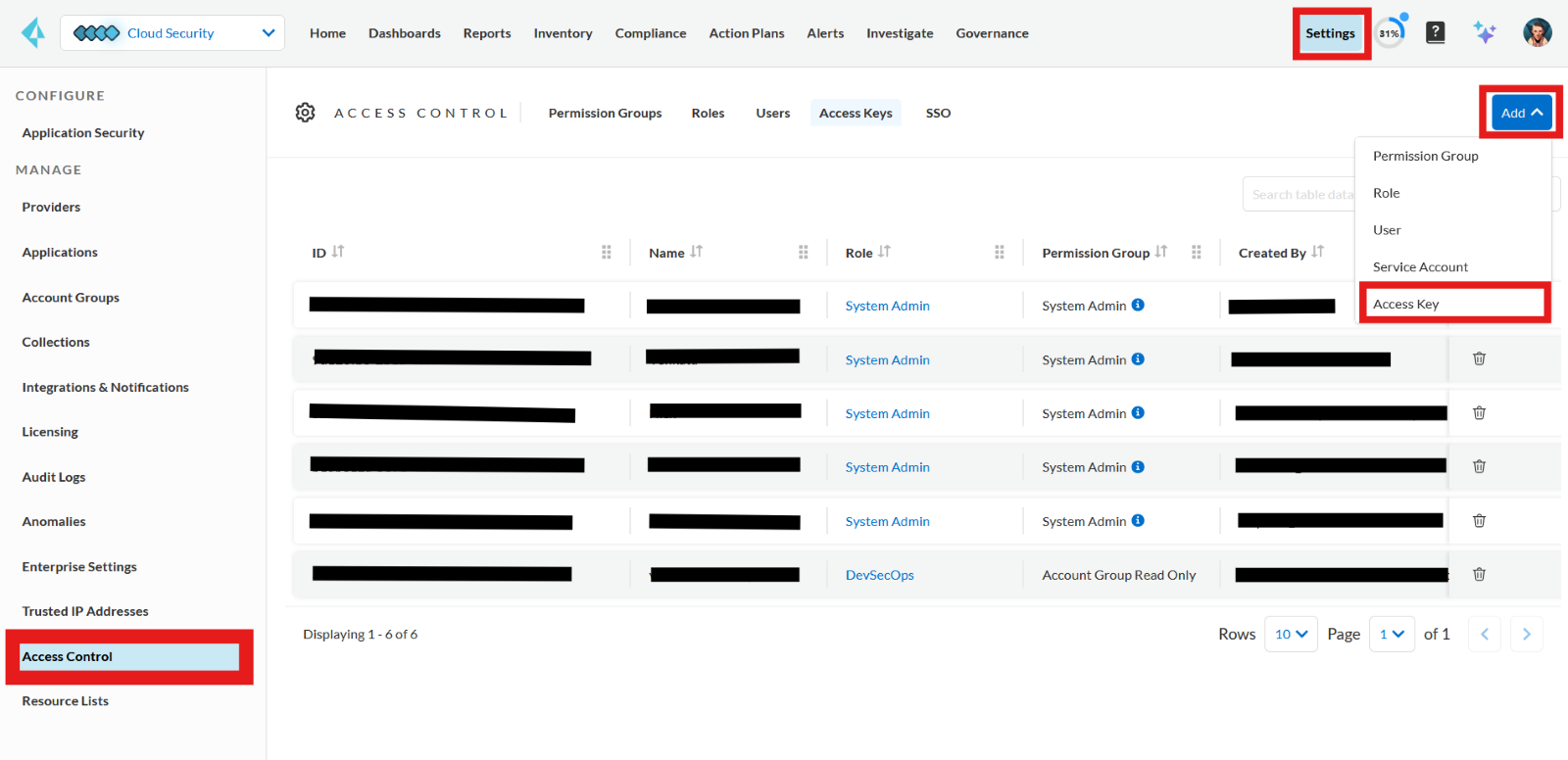Open the help question mark icon
1568x760 pixels.
coord(1435,32)
